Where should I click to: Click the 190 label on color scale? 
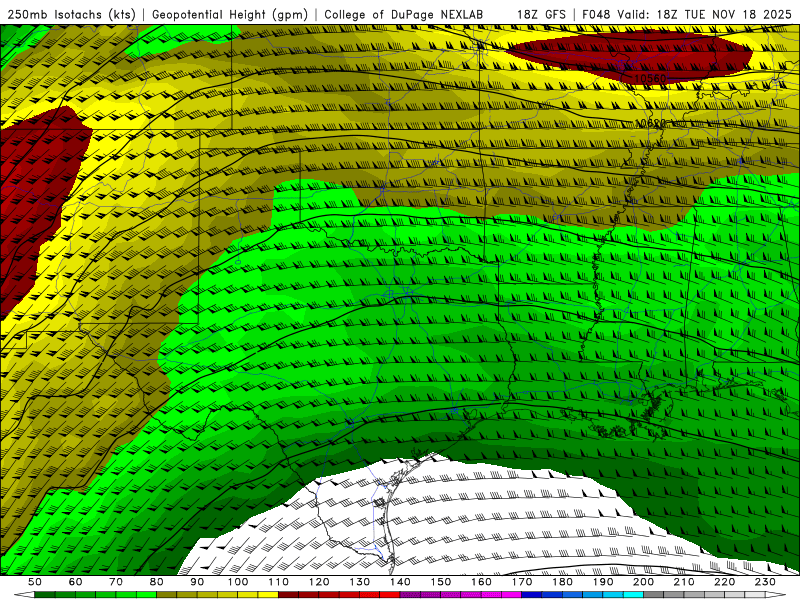tap(603, 582)
